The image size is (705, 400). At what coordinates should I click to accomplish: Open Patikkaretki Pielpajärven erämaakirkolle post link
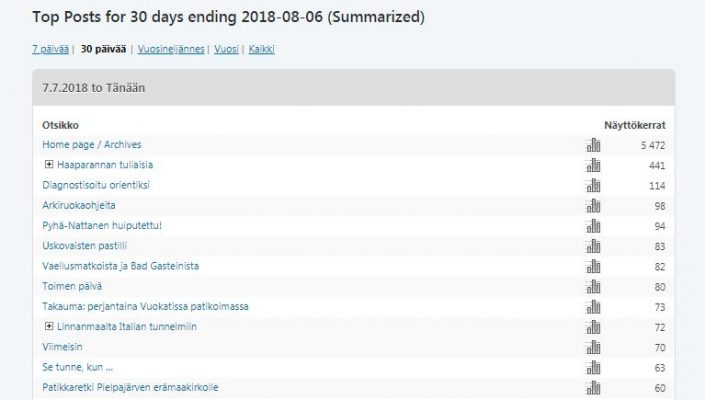pos(130,387)
